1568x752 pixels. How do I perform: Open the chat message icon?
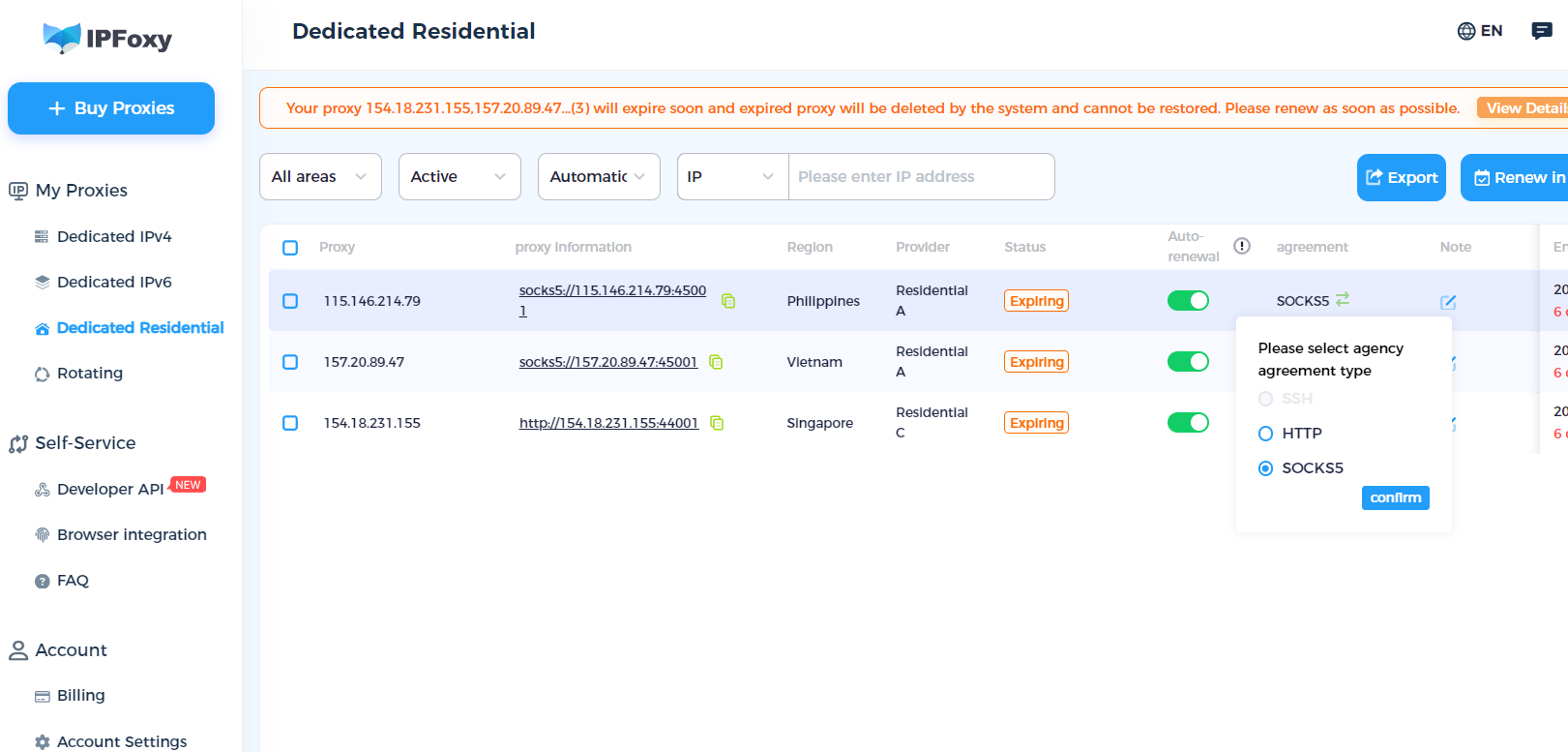coord(1542,31)
